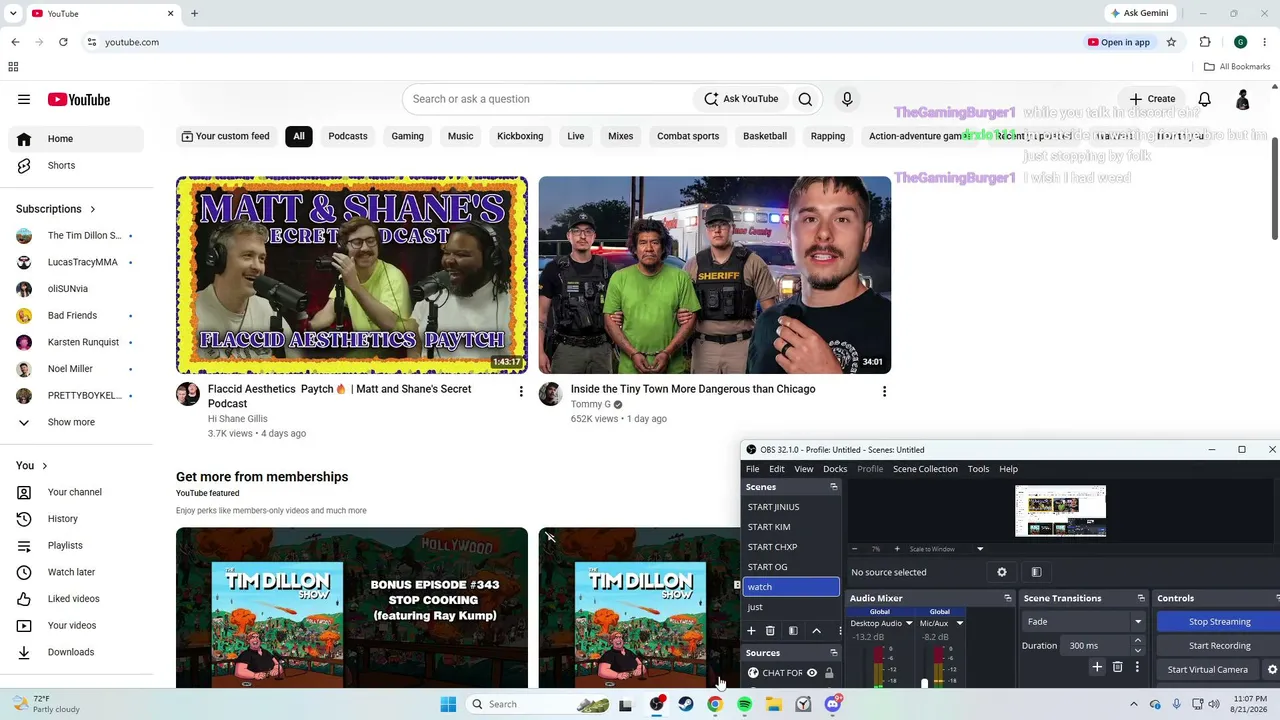Click Stop Streaming in OBS Controls
Screen dimensions: 1280x720
tap(1219, 622)
